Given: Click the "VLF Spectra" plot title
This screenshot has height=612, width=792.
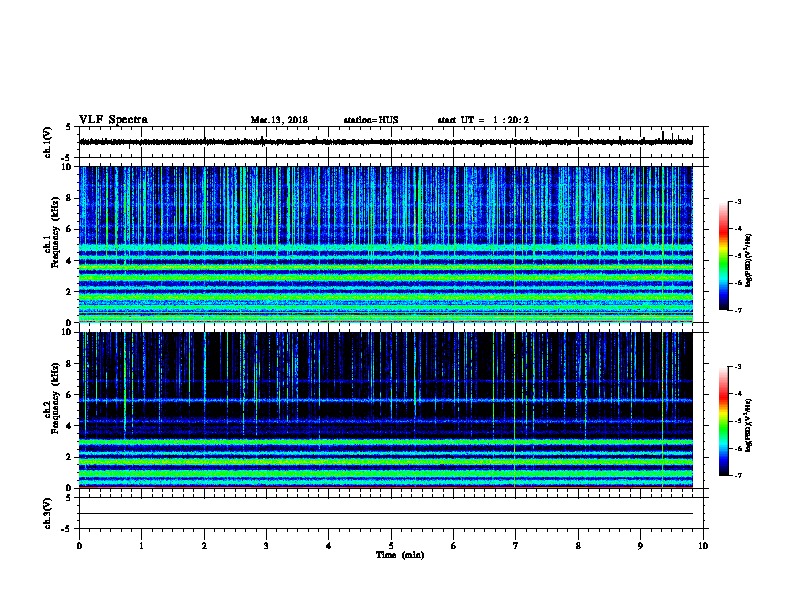Looking at the screenshot, I should (x=113, y=120).
